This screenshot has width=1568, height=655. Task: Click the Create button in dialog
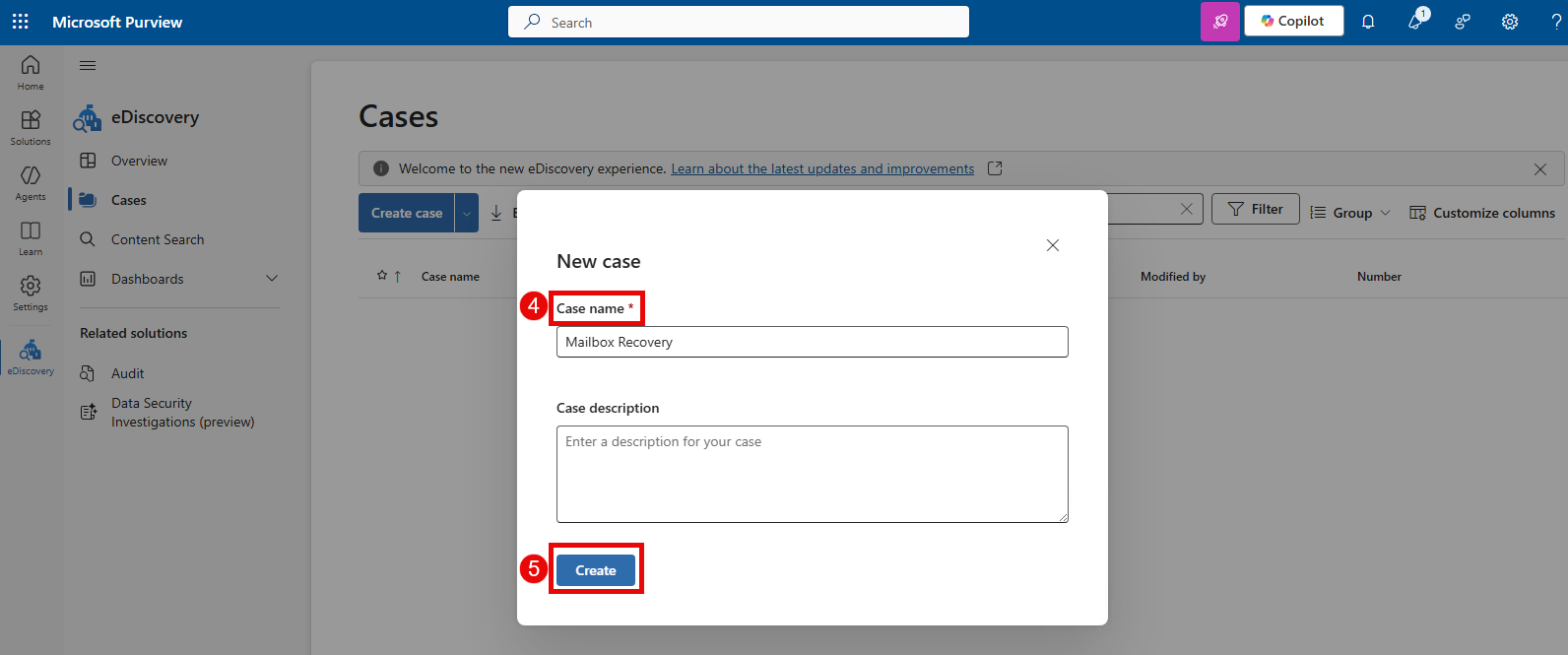pyautogui.click(x=595, y=570)
